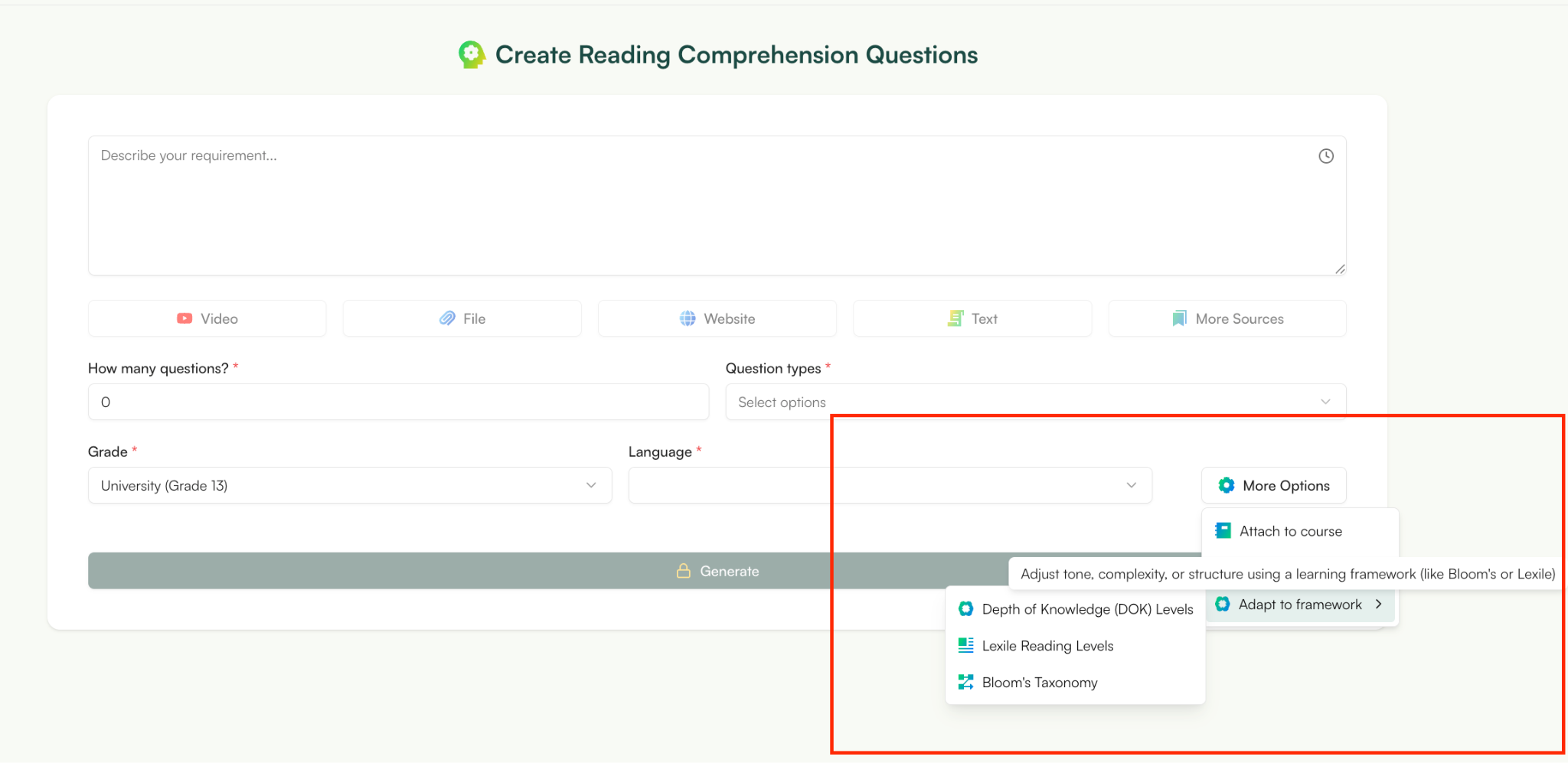Click the How many questions? label
Screen dimensions: 1568x763
coord(158,368)
